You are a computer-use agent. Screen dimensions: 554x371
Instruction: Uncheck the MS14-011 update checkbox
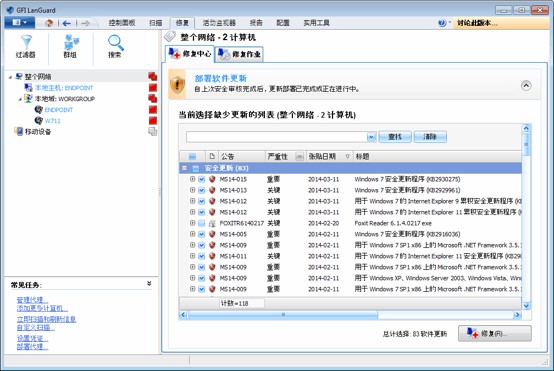(x=201, y=256)
